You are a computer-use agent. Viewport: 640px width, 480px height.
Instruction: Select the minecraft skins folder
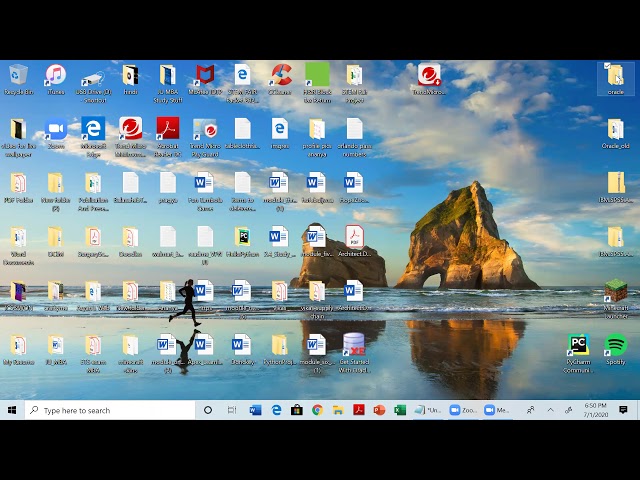tap(131, 353)
